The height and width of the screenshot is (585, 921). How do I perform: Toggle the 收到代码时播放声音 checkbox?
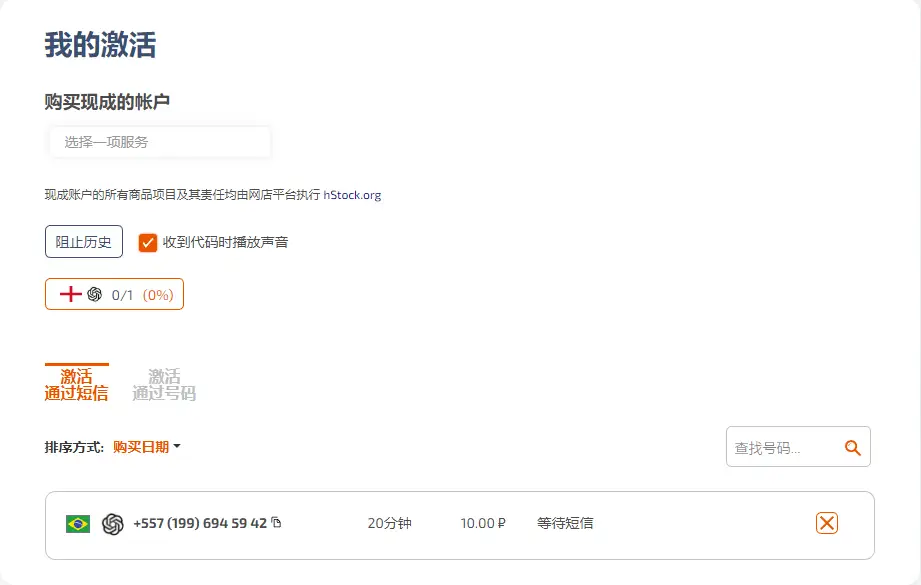click(148, 242)
